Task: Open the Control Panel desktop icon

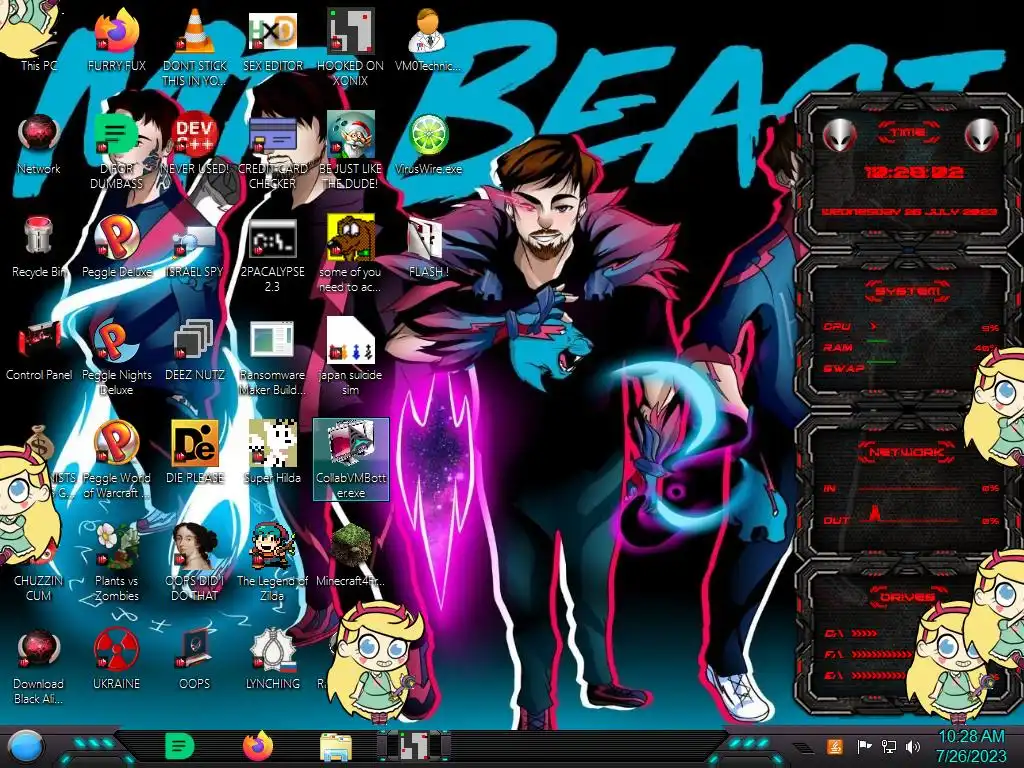Action: pyautogui.click(x=39, y=350)
